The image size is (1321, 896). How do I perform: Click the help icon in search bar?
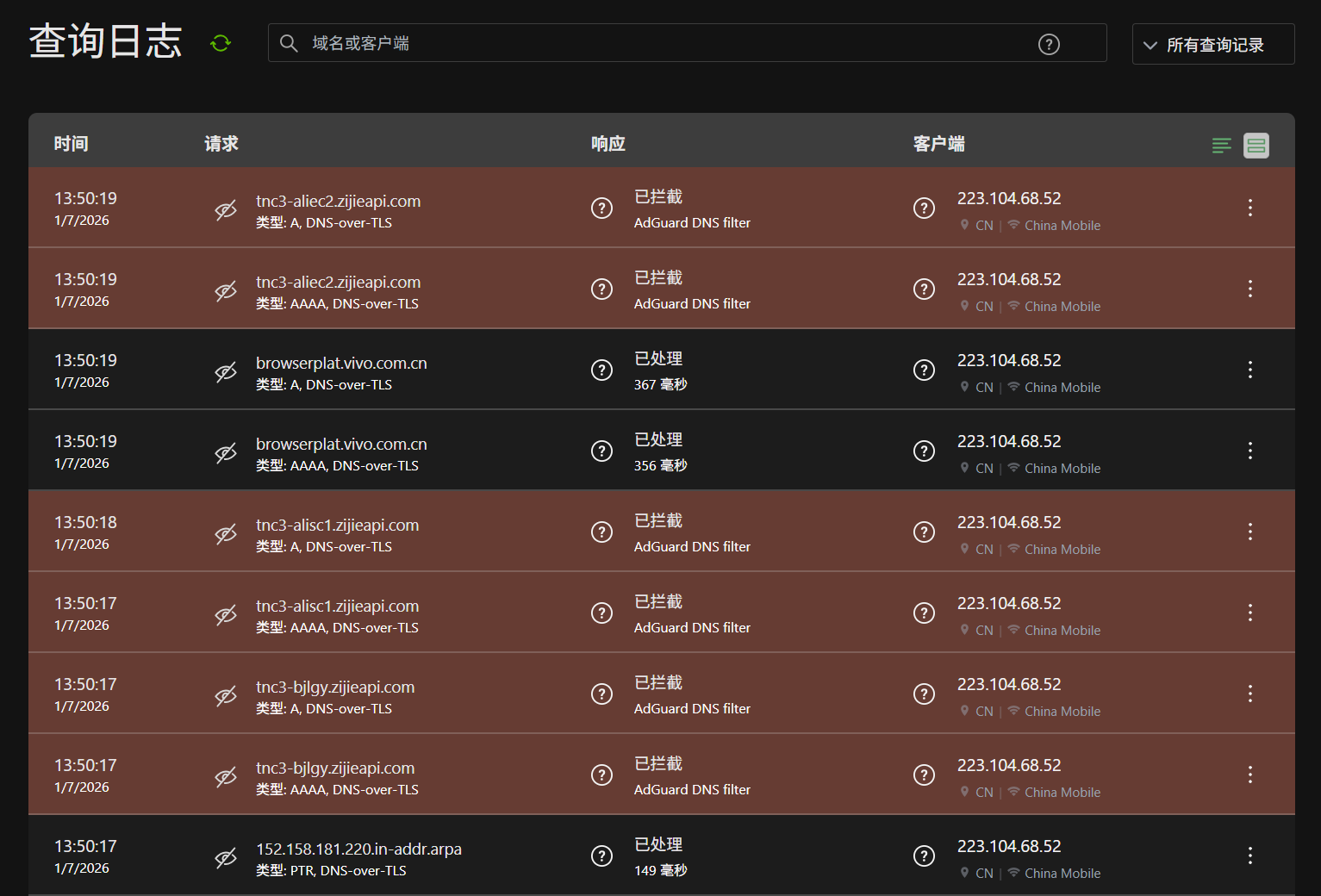(x=1048, y=44)
